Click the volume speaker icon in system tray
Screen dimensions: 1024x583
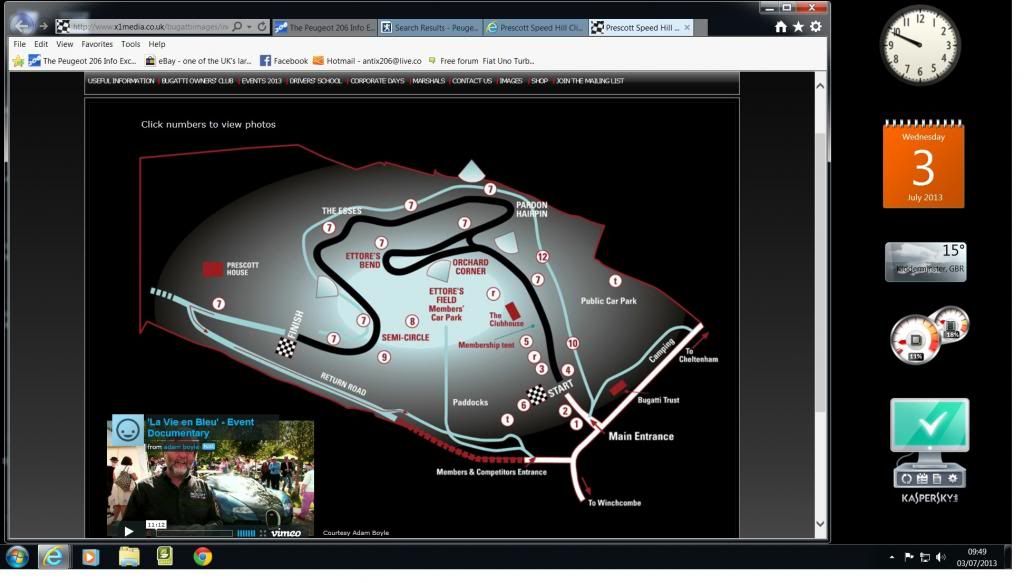pyautogui.click(x=940, y=557)
